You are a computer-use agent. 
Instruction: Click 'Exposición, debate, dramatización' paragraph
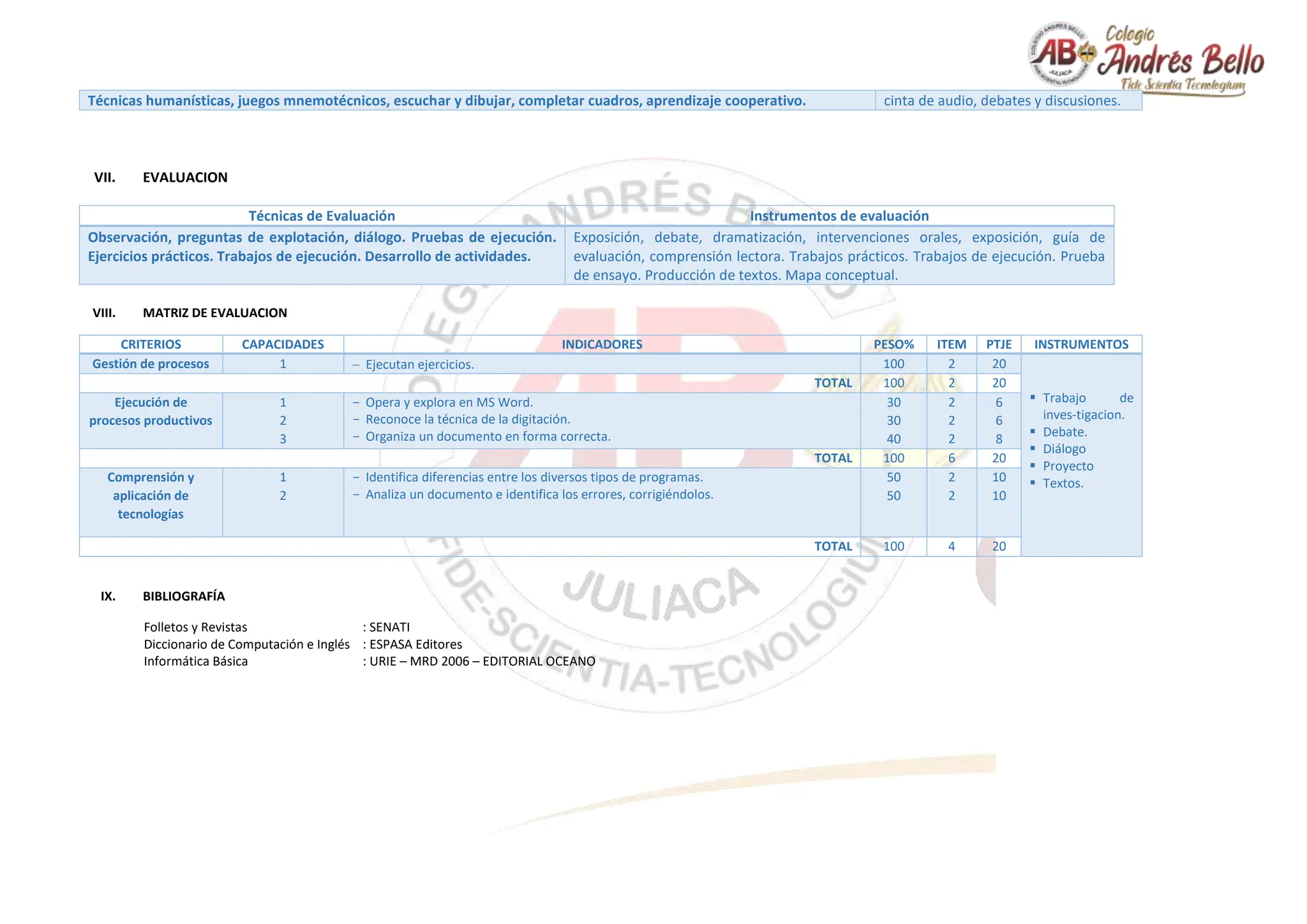click(x=839, y=257)
